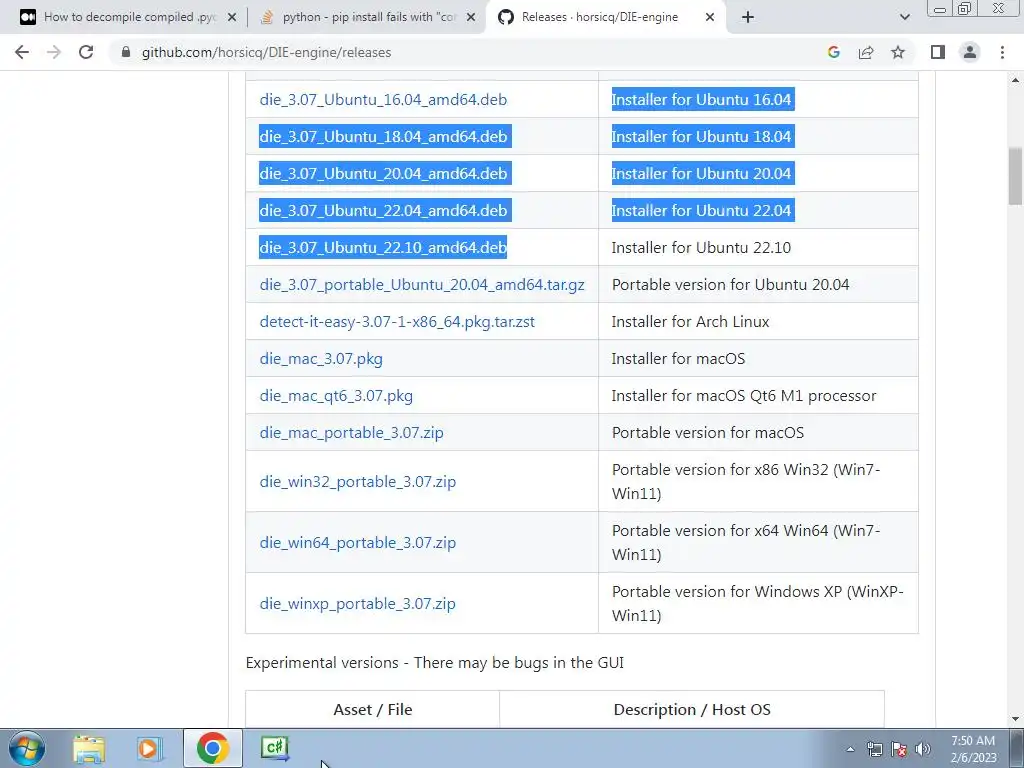The width and height of the screenshot is (1024, 768).
Task: Download detect-it-easy Arch Linux package
Action: tap(397, 322)
